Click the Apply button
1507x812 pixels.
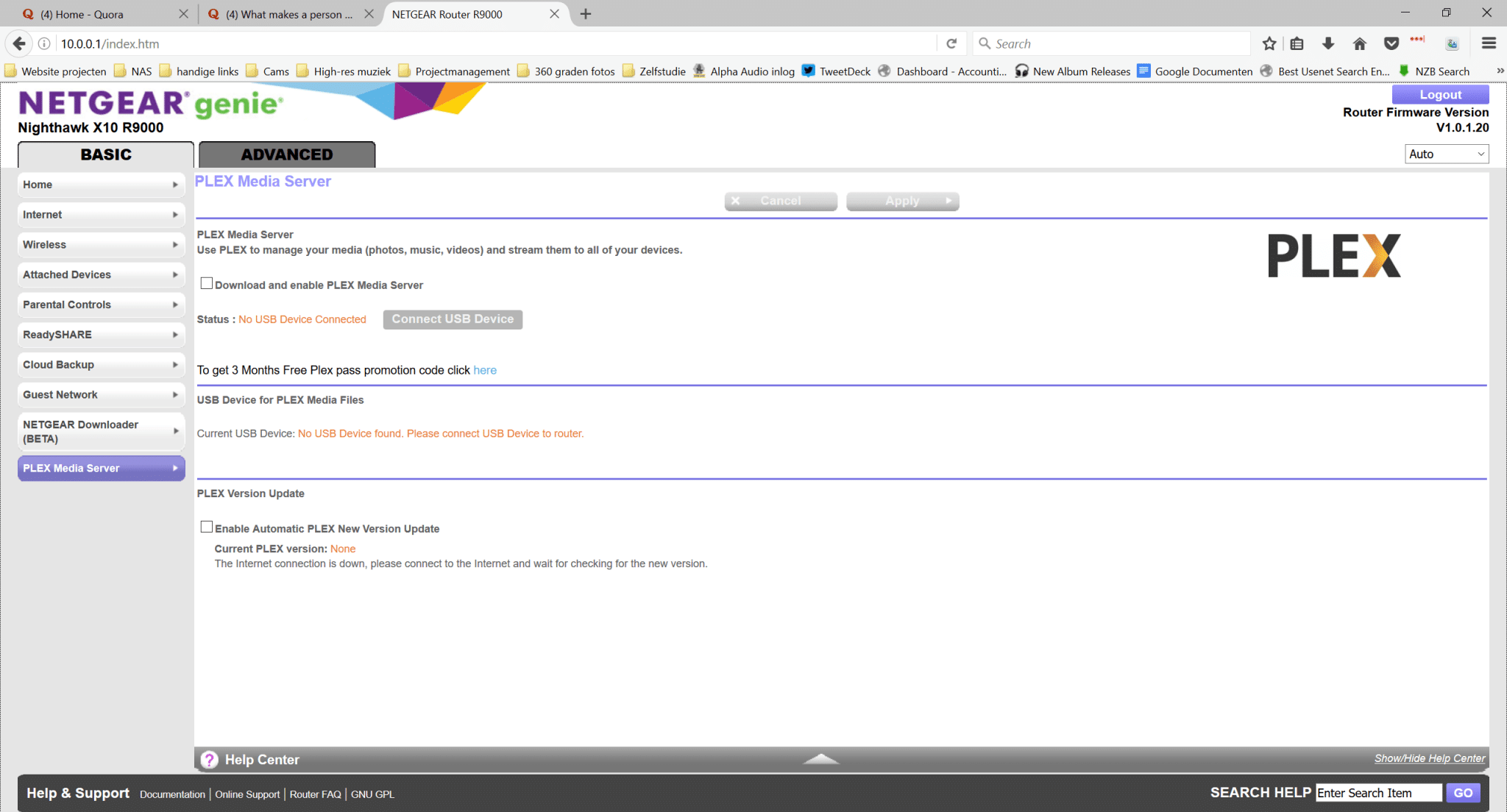pyautogui.click(x=902, y=201)
